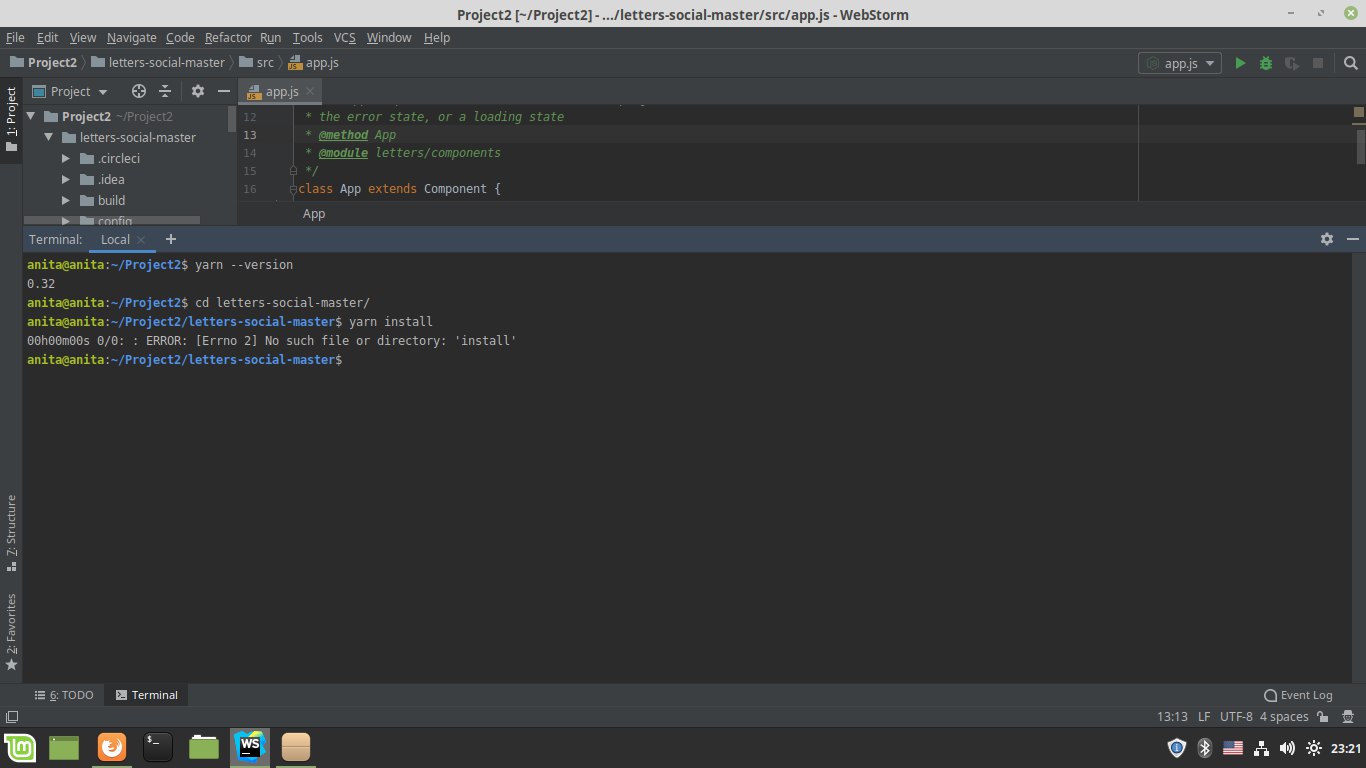This screenshot has width=1366, height=768.
Task: Open the Event Log
Action: [1298, 695]
